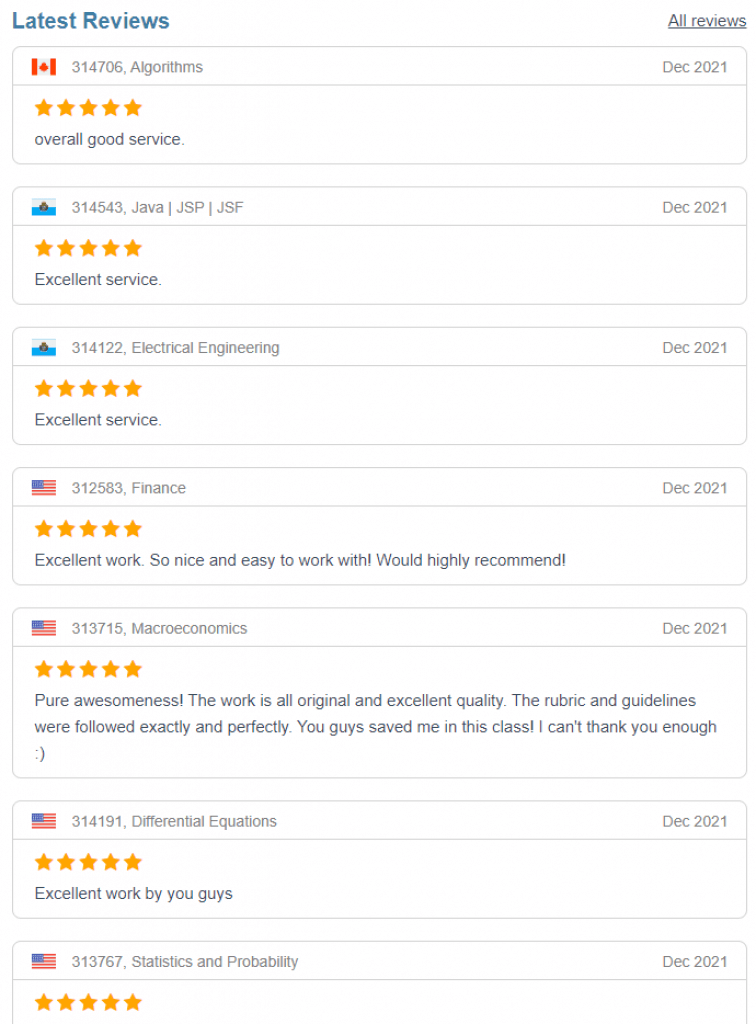Click the Dec 2021 date on the Algorithms review
Viewport: 756px width, 1024px height.
click(x=695, y=67)
